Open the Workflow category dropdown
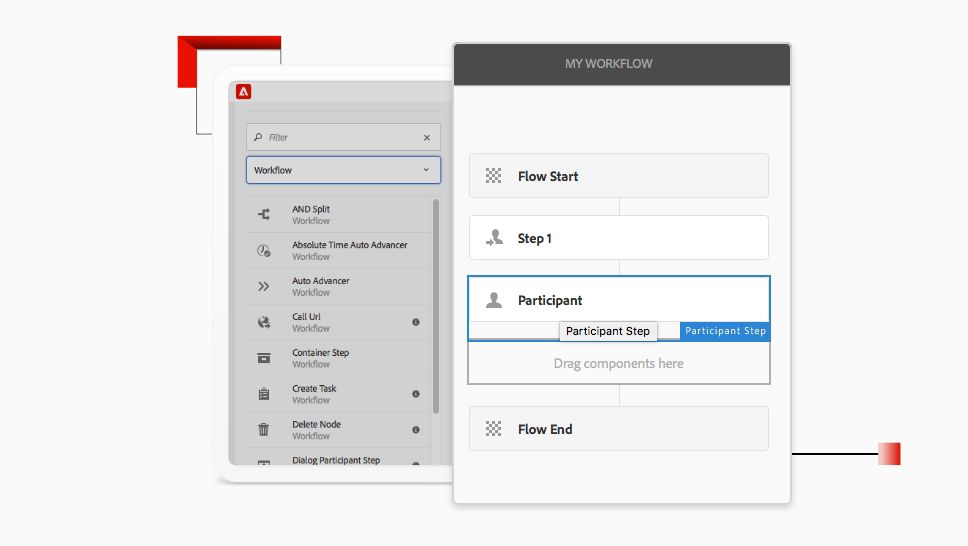 coord(343,170)
